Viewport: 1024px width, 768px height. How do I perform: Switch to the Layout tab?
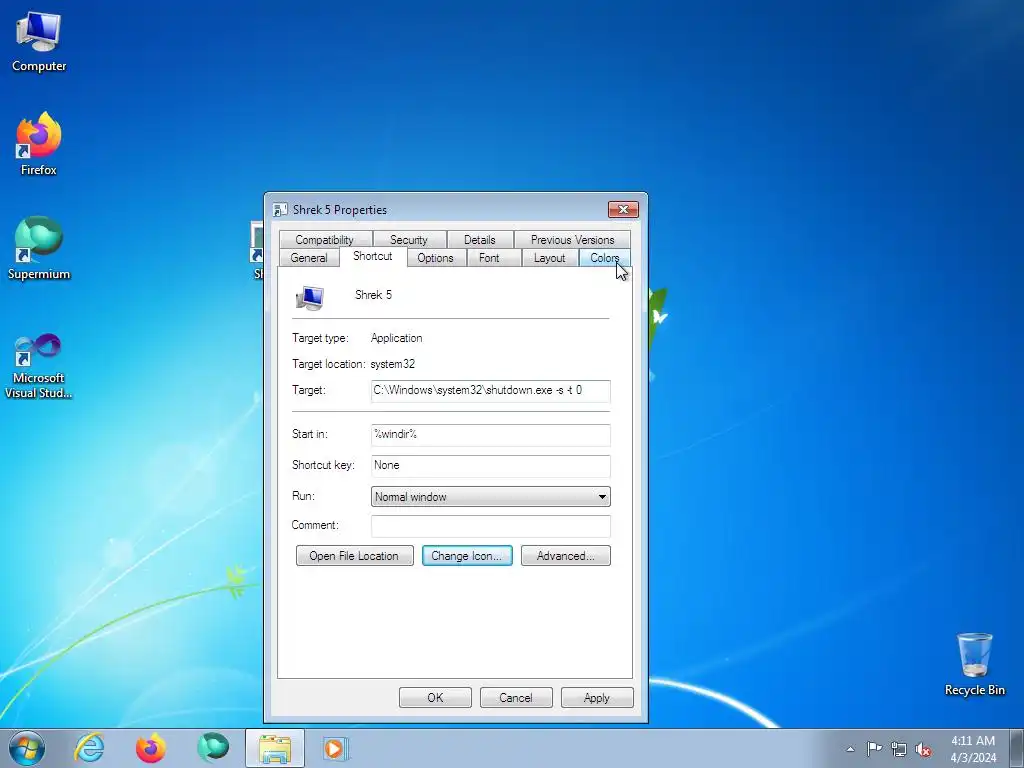coord(549,258)
